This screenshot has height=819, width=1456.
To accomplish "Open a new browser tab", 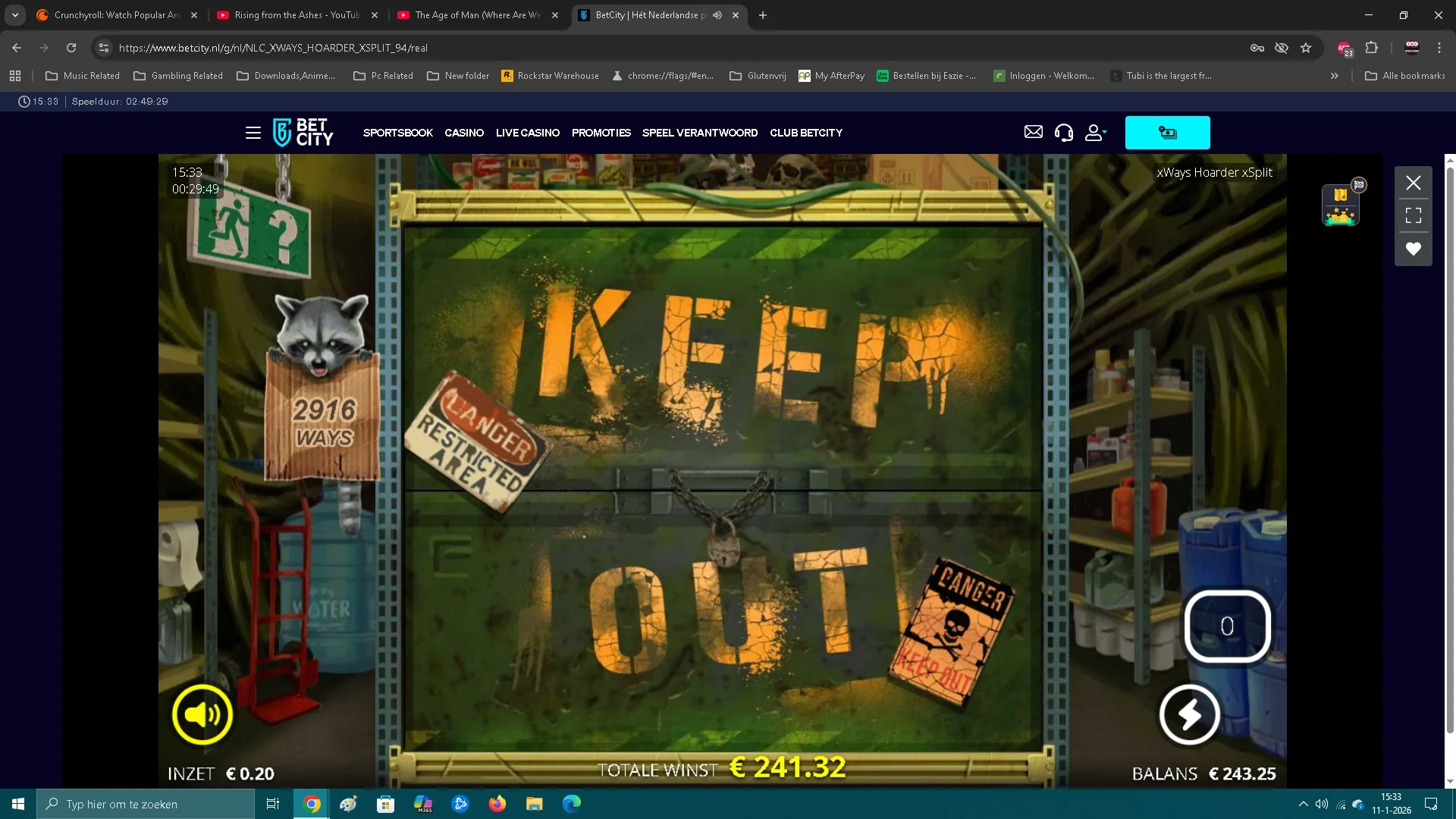I will pyautogui.click(x=763, y=15).
